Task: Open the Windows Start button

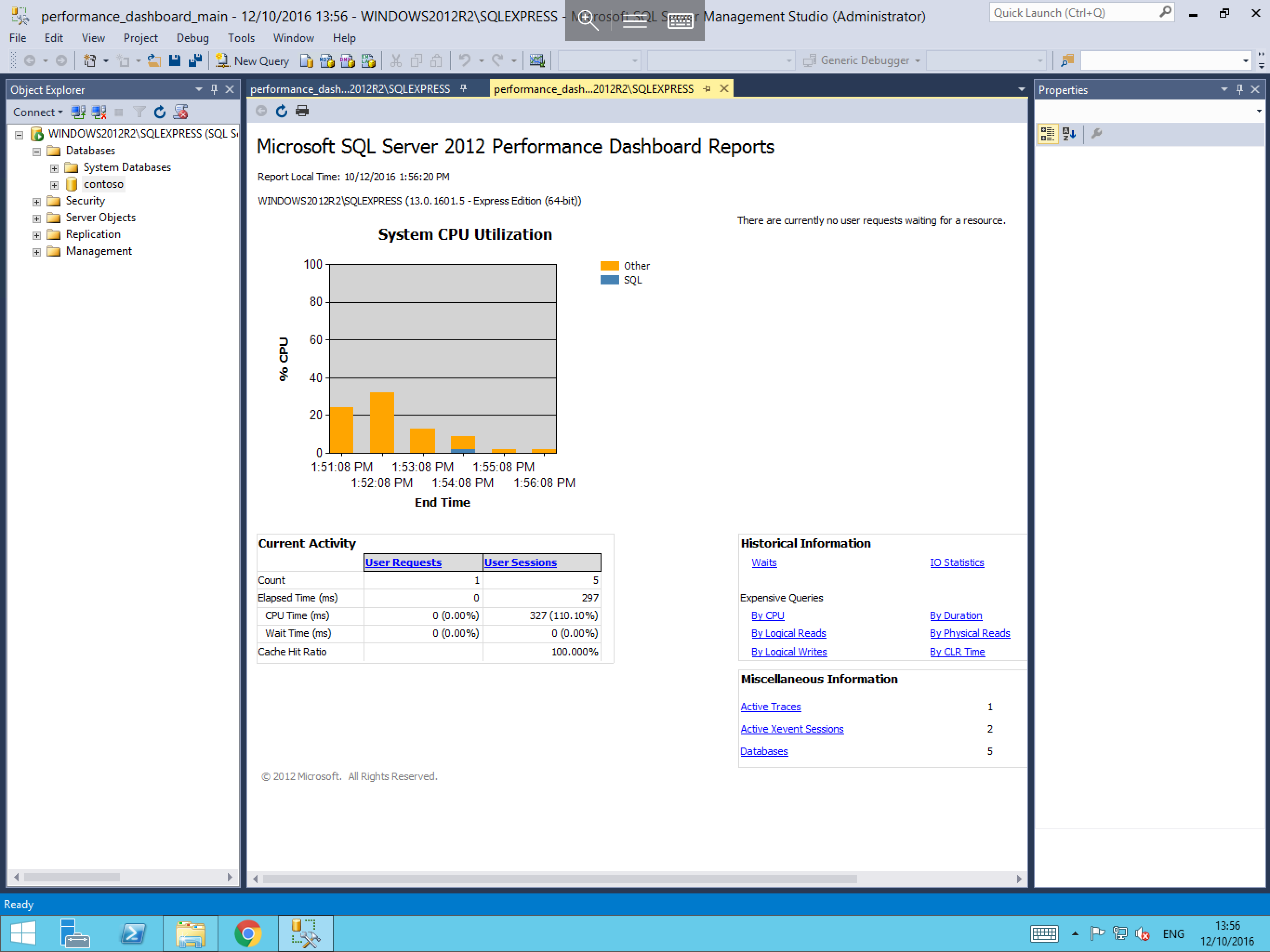Action: 24,933
